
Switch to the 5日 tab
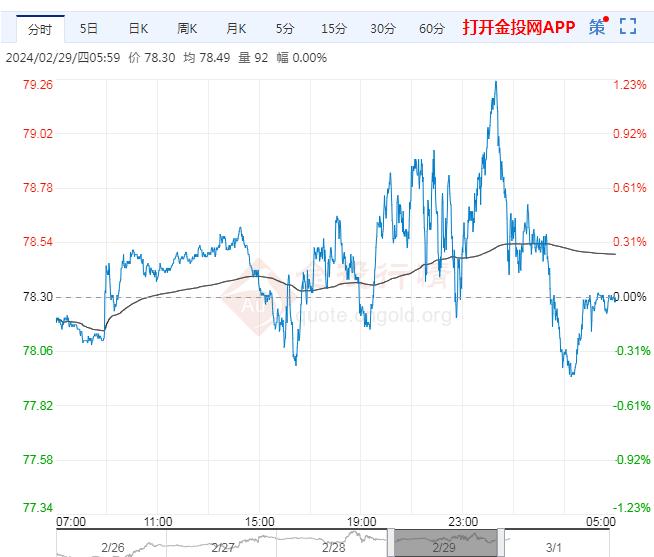tap(89, 28)
